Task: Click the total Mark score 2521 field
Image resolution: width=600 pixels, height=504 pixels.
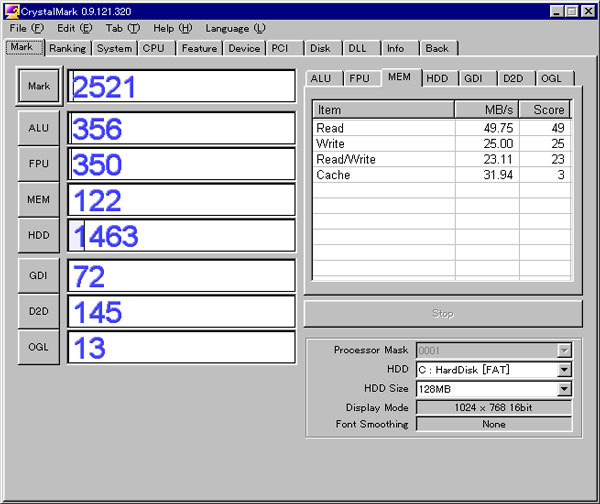Action: click(181, 86)
